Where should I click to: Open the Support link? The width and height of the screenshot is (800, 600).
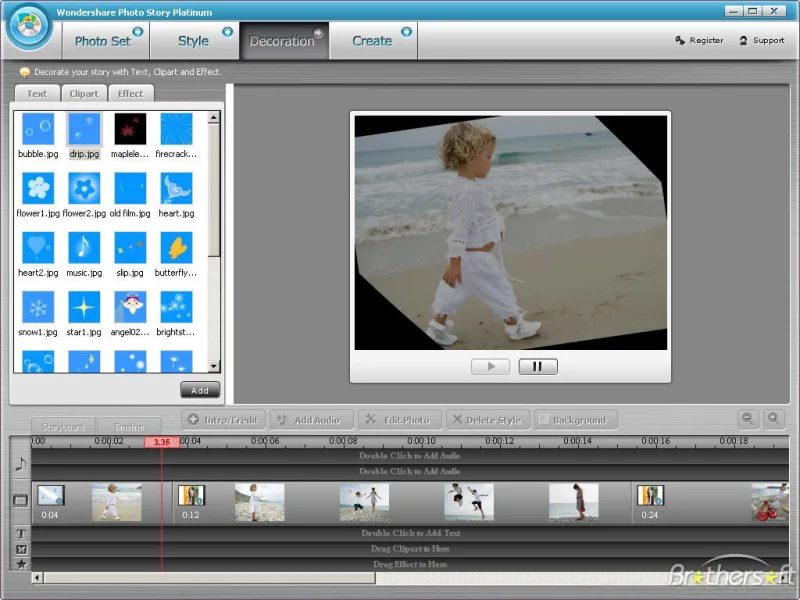(x=762, y=40)
